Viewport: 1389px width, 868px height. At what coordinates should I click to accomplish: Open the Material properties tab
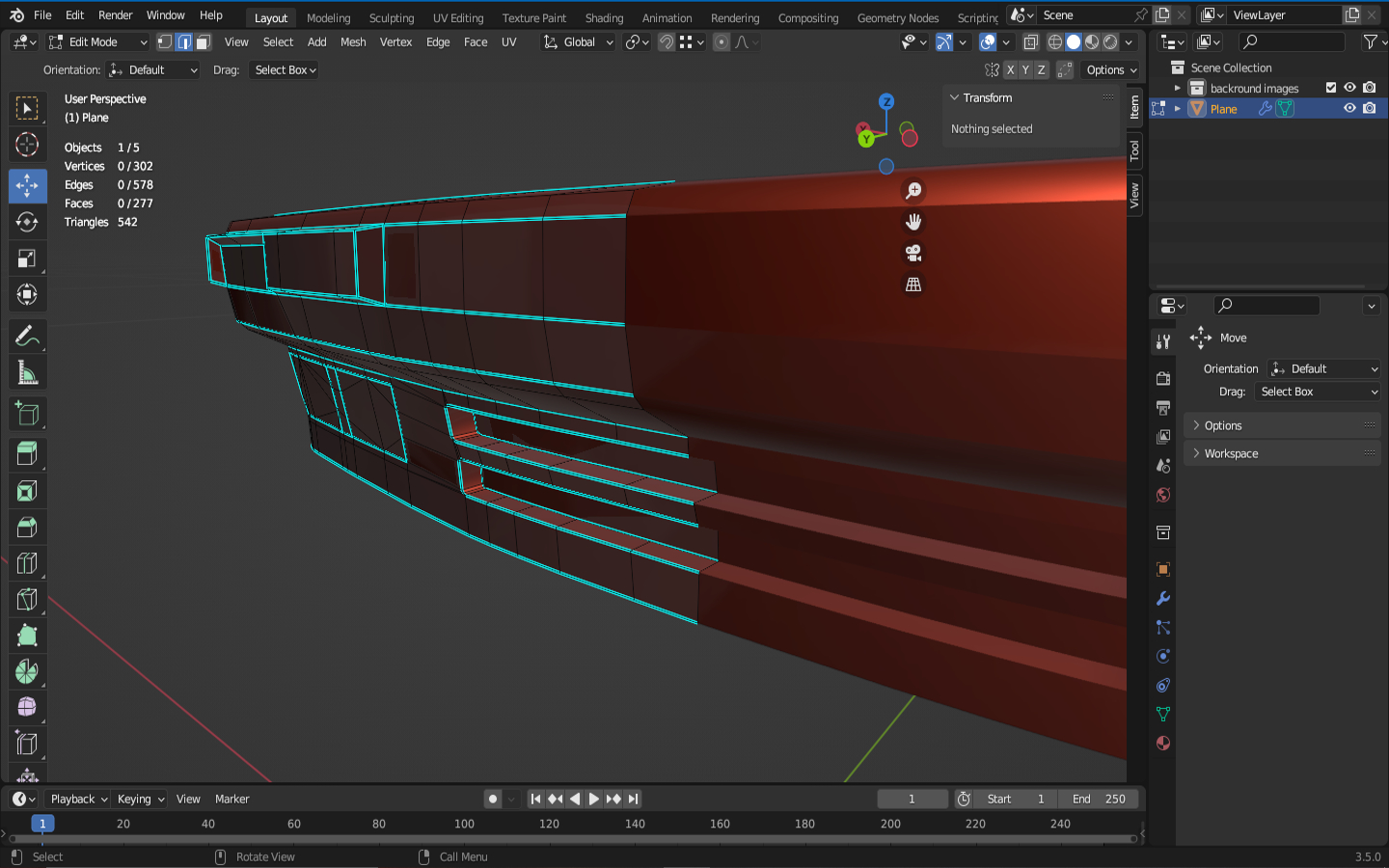(x=1163, y=743)
